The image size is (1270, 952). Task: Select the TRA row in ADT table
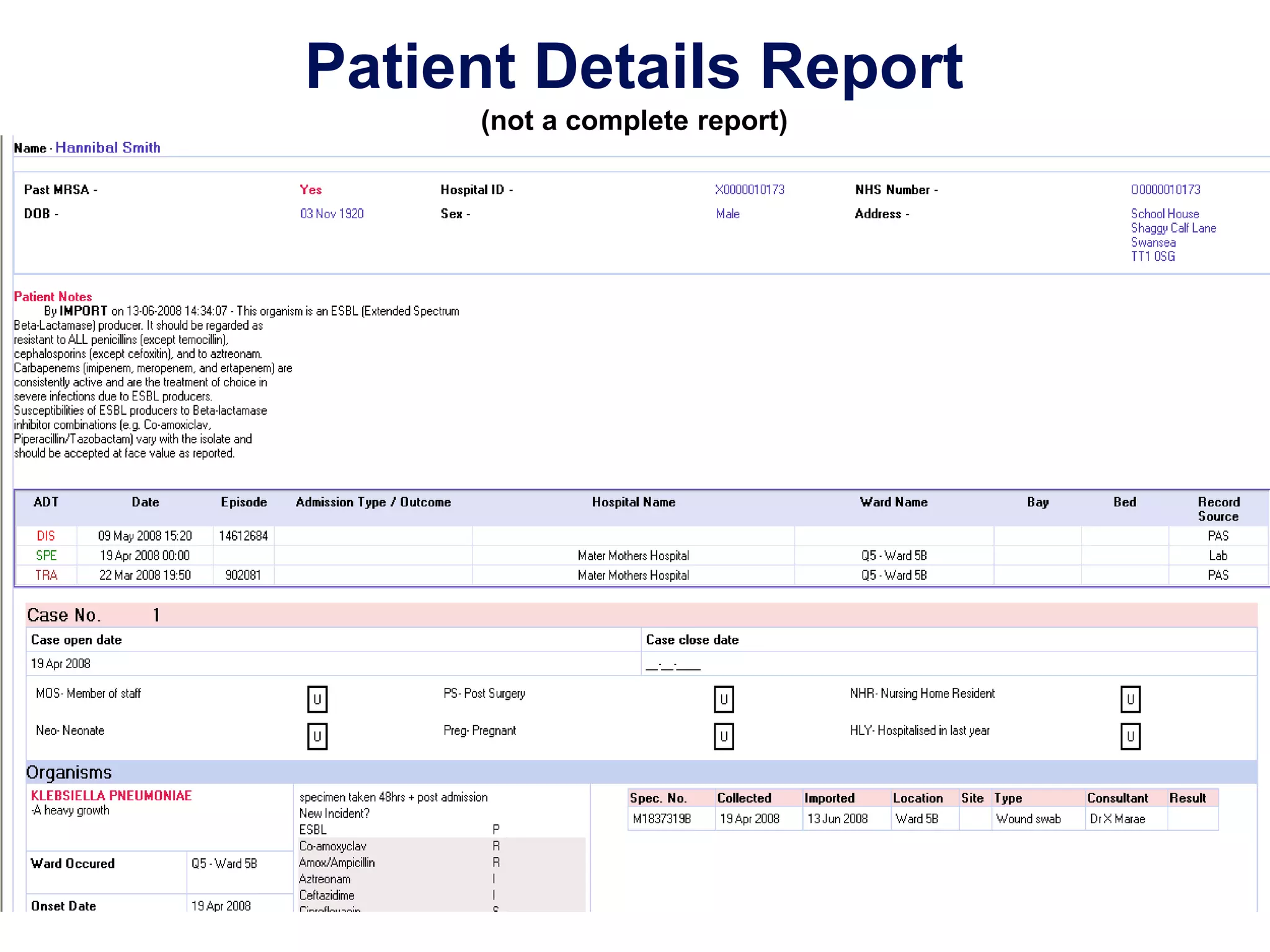pyautogui.click(x=642, y=575)
